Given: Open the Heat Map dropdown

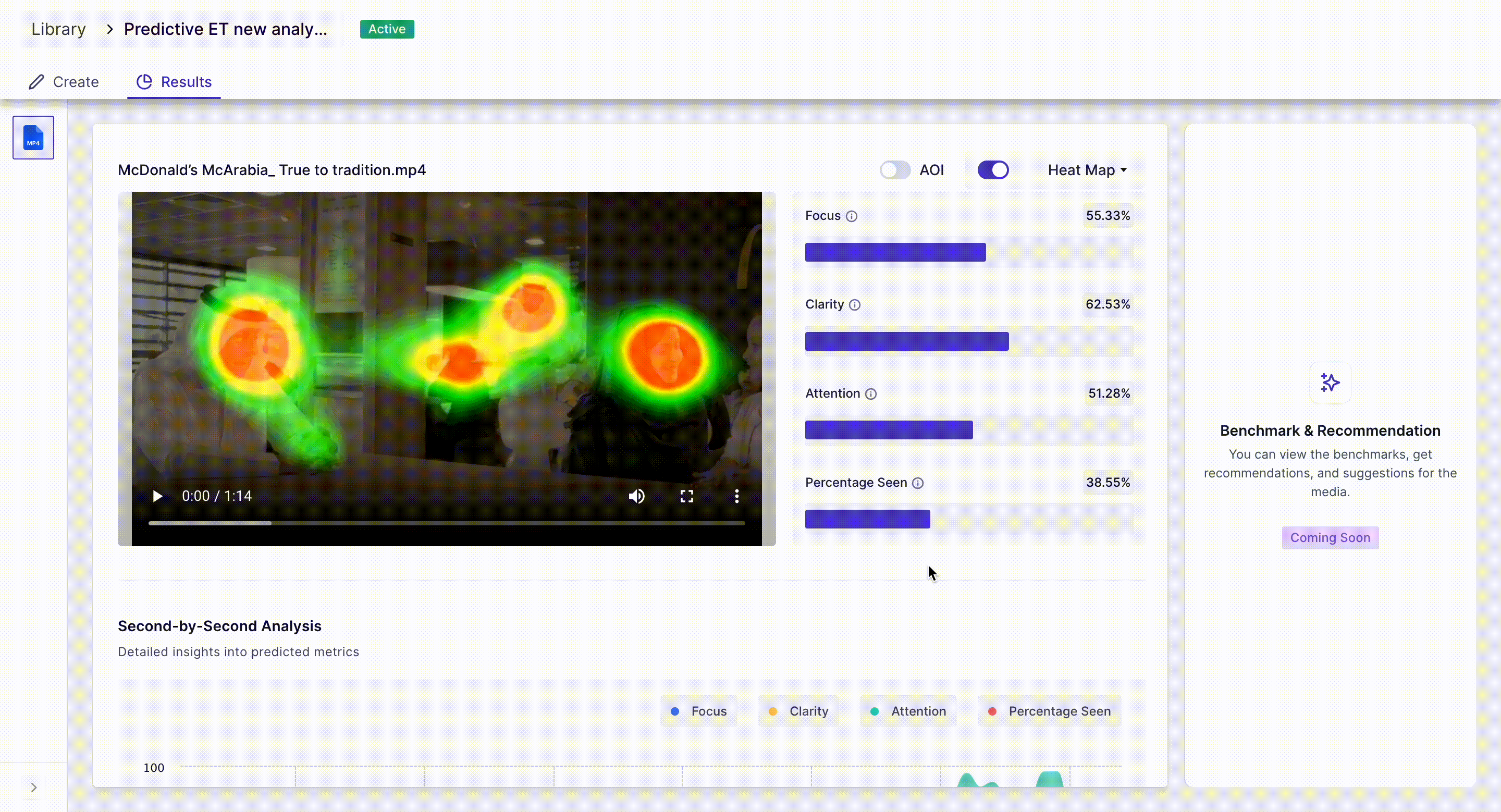Looking at the screenshot, I should [x=1087, y=170].
